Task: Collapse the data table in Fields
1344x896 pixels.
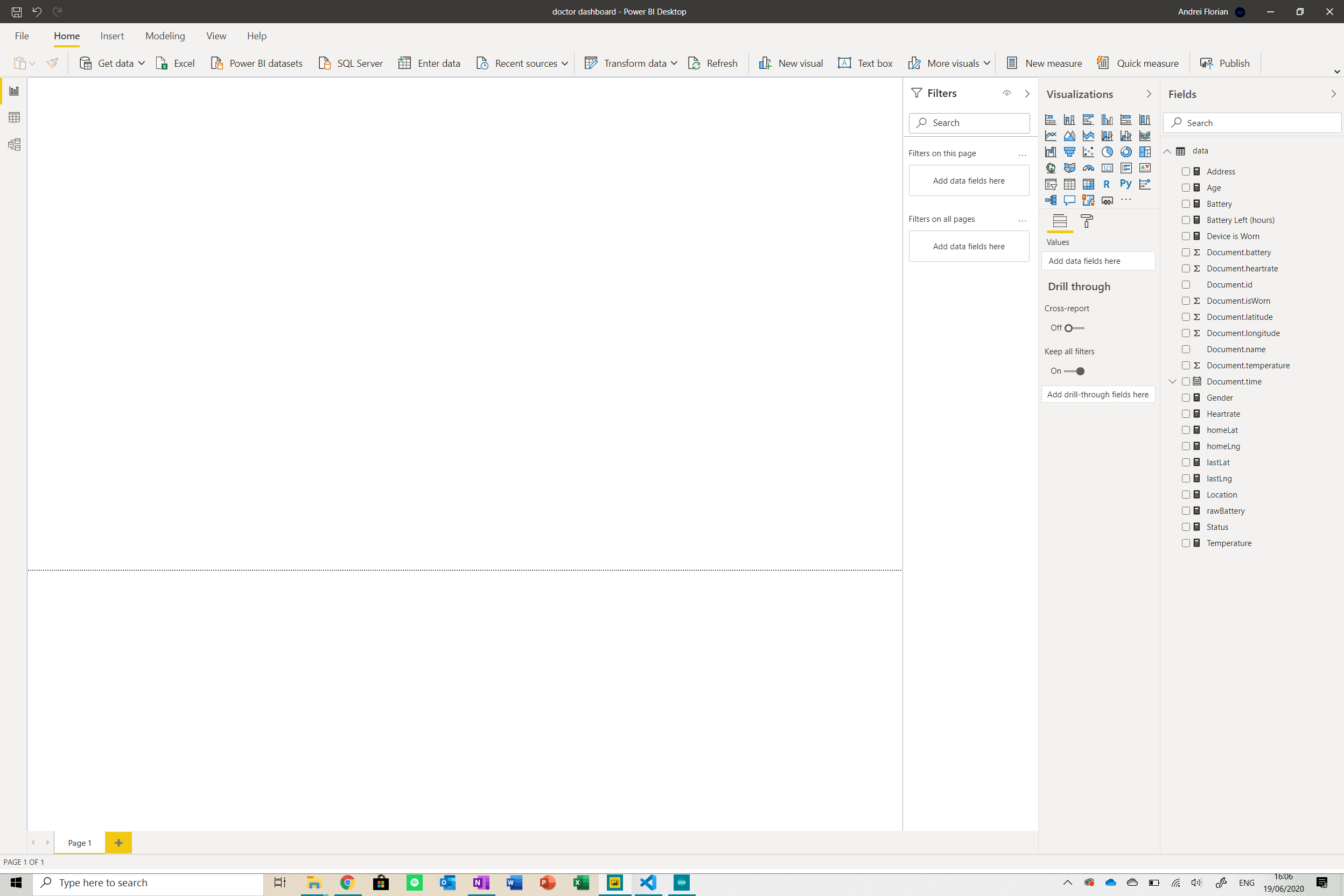Action: click(x=1167, y=151)
